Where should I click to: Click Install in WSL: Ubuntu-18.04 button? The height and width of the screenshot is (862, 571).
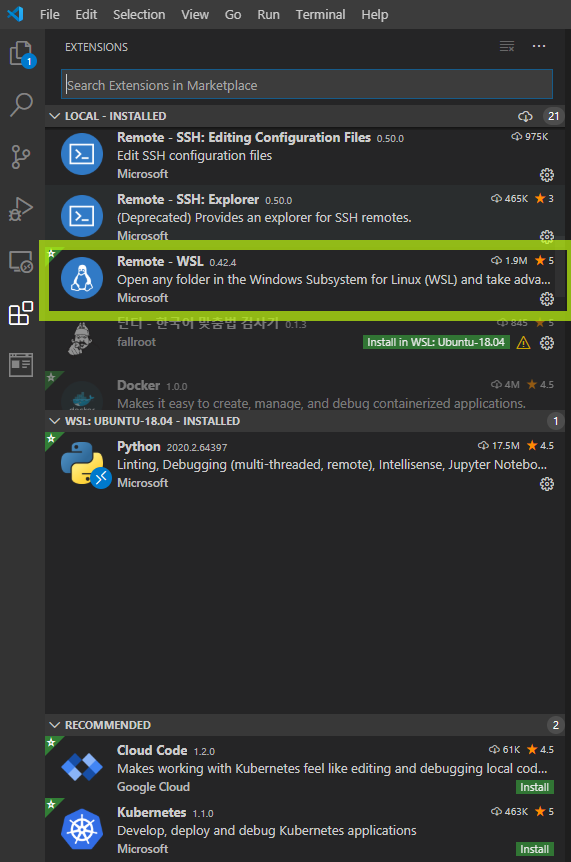pyautogui.click(x=436, y=342)
